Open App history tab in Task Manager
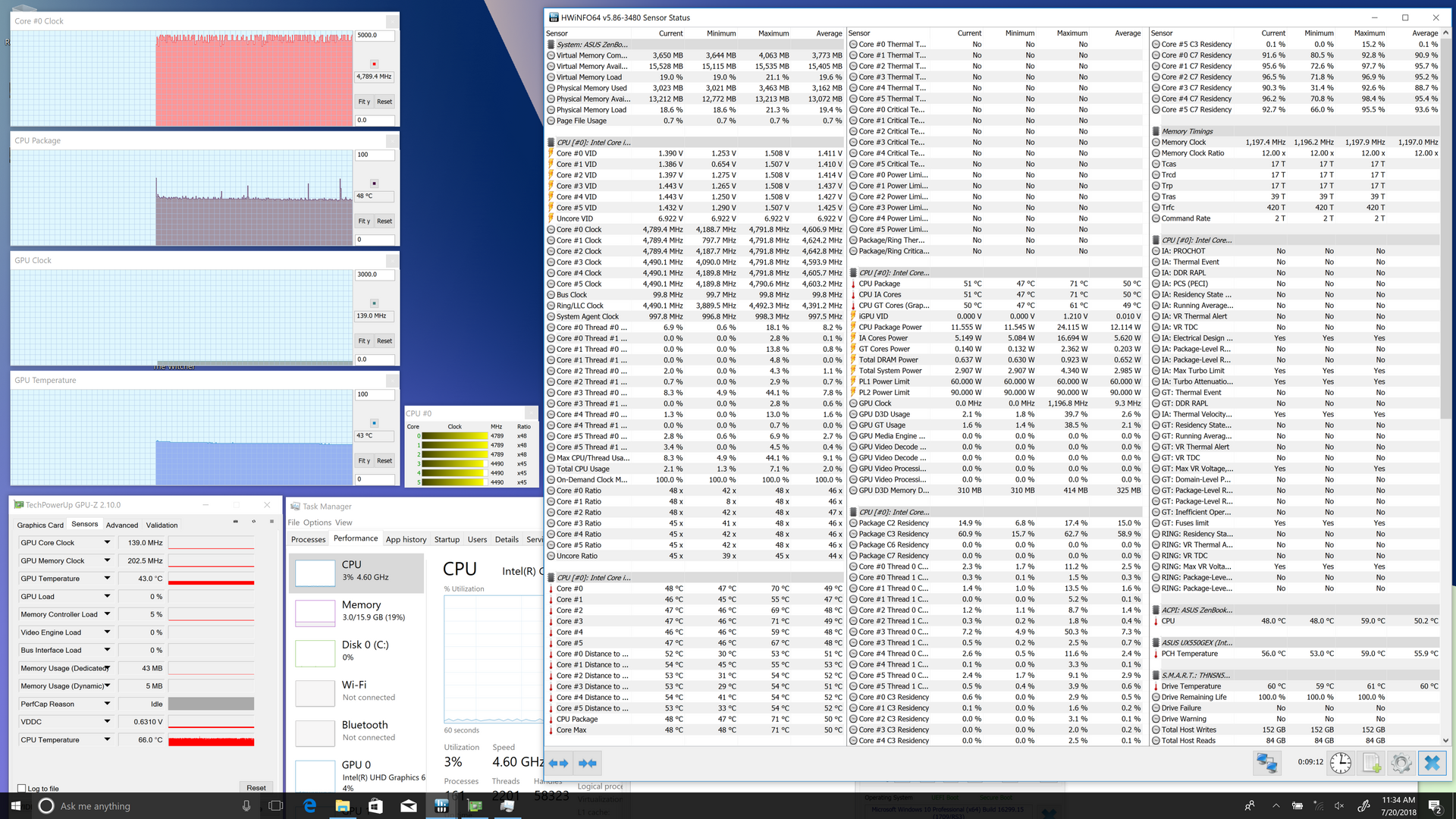 406,540
